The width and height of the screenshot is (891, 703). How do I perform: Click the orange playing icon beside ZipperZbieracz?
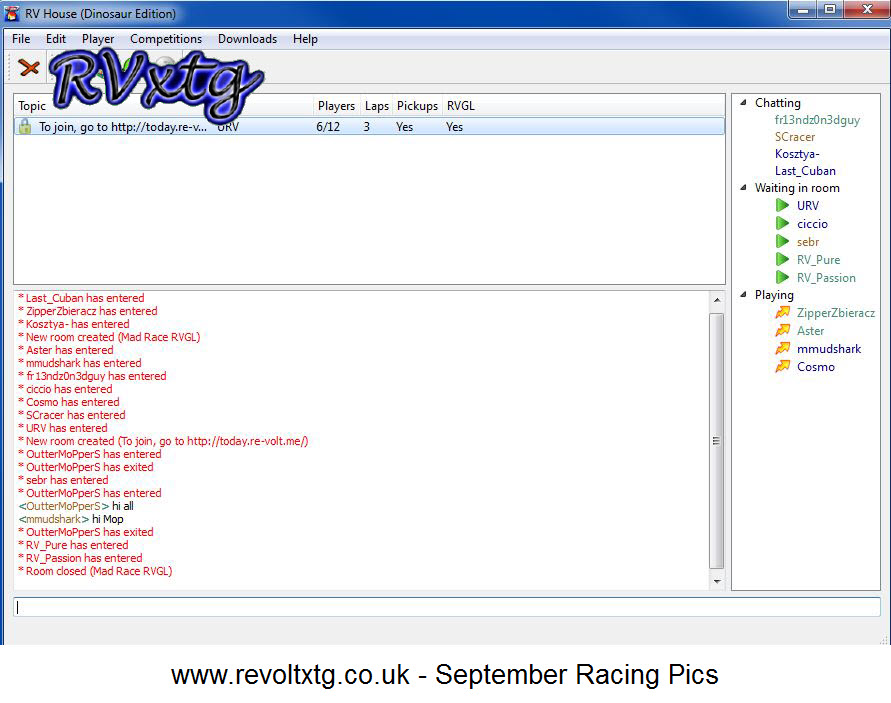tap(783, 312)
